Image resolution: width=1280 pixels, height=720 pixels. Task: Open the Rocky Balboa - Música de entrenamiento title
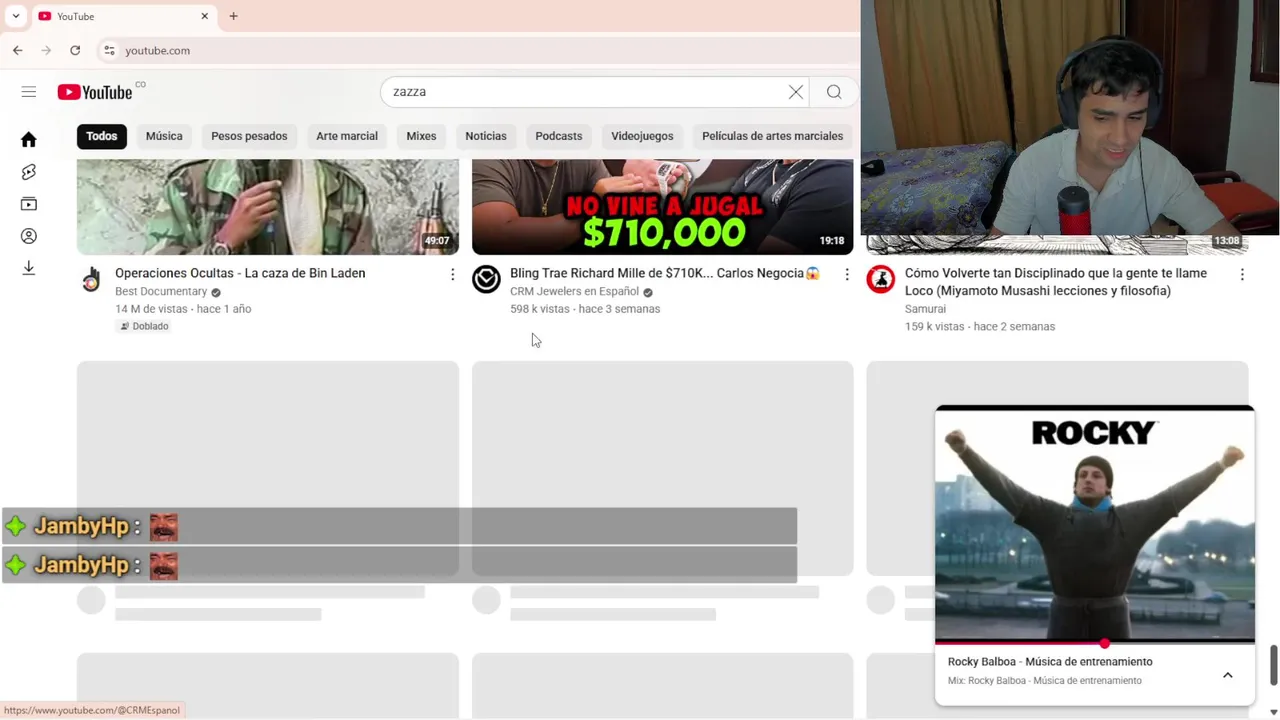(1050, 662)
